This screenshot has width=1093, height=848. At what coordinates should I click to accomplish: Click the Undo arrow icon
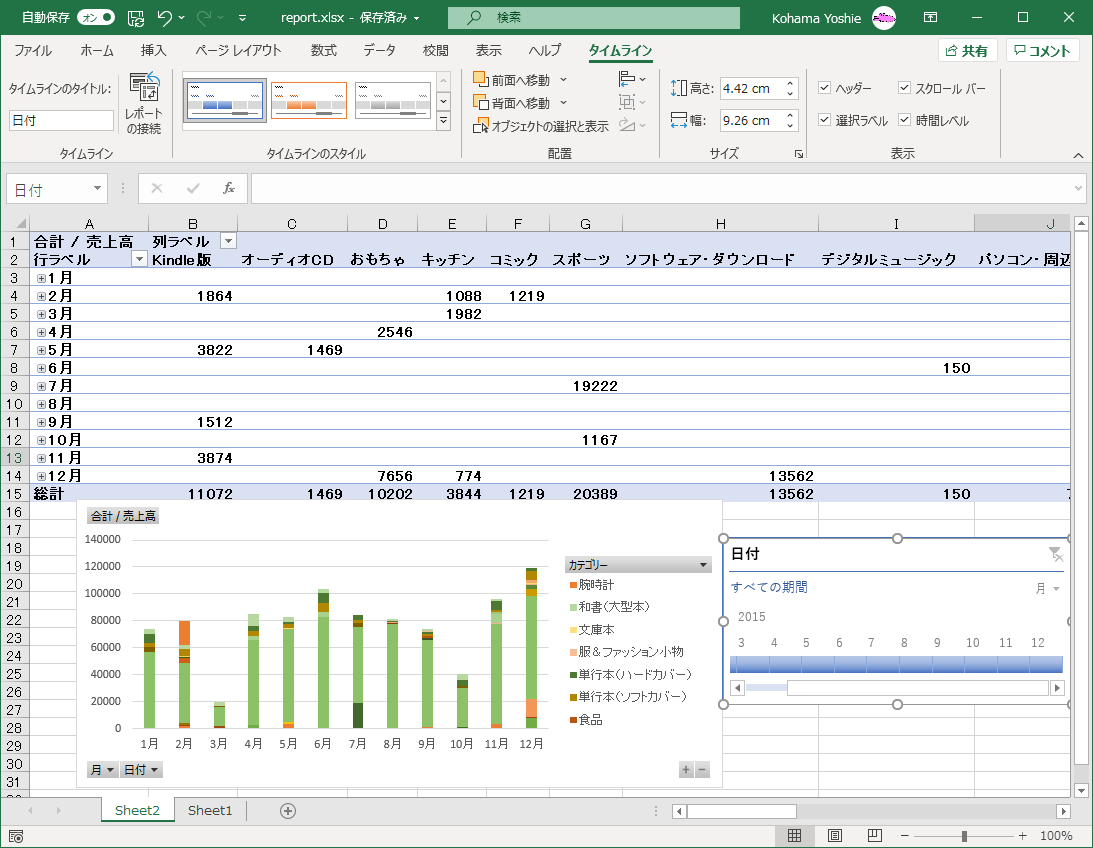pyautogui.click(x=165, y=18)
